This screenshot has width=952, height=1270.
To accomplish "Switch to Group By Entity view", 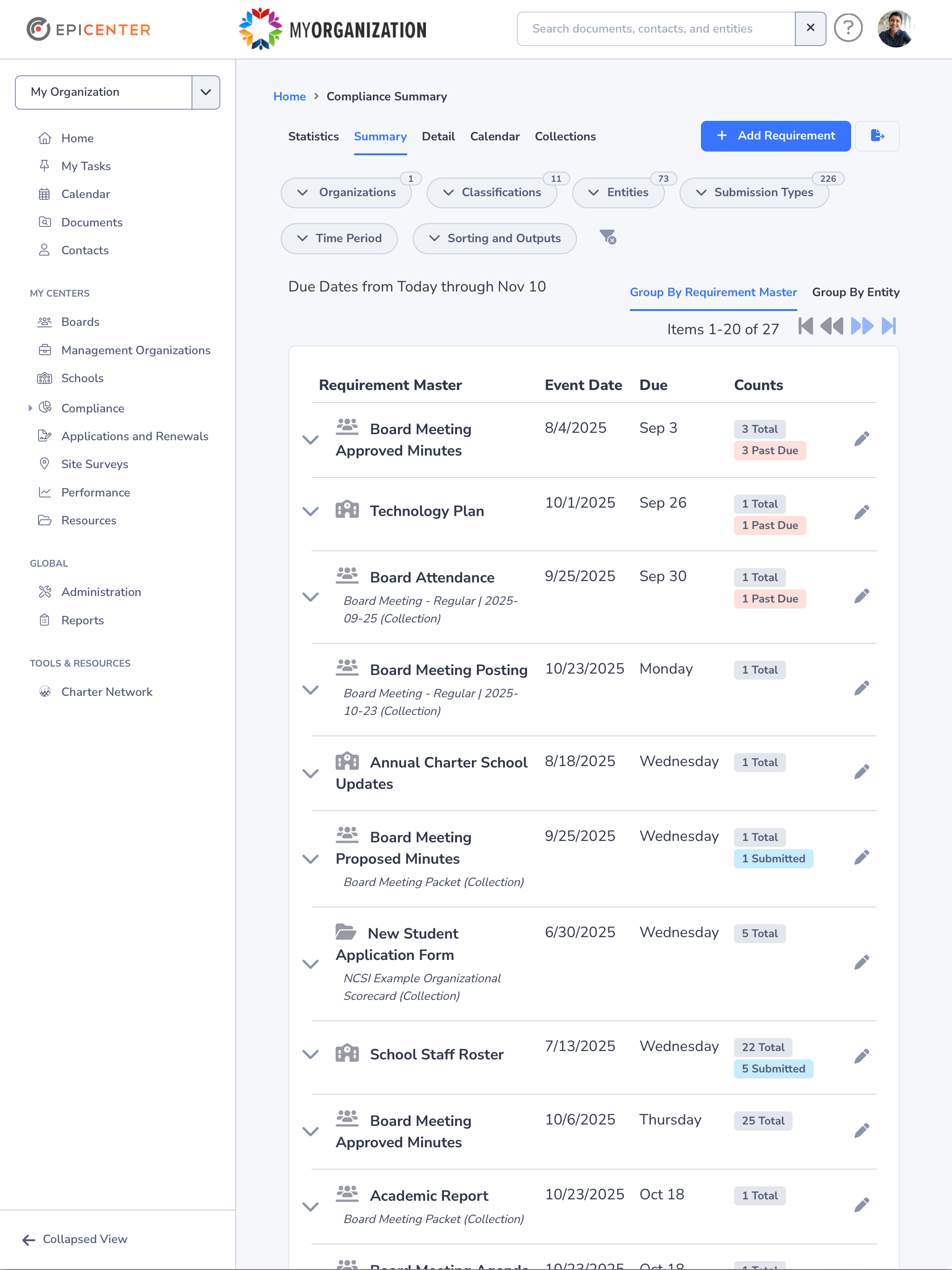I will pyautogui.click(x=855, y=292).
